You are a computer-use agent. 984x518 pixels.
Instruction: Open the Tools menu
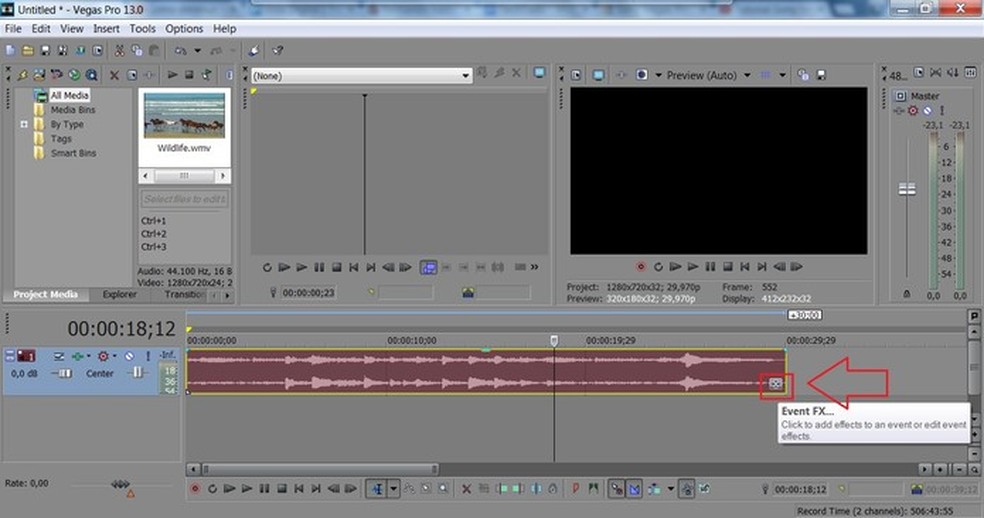coord(142,29)
